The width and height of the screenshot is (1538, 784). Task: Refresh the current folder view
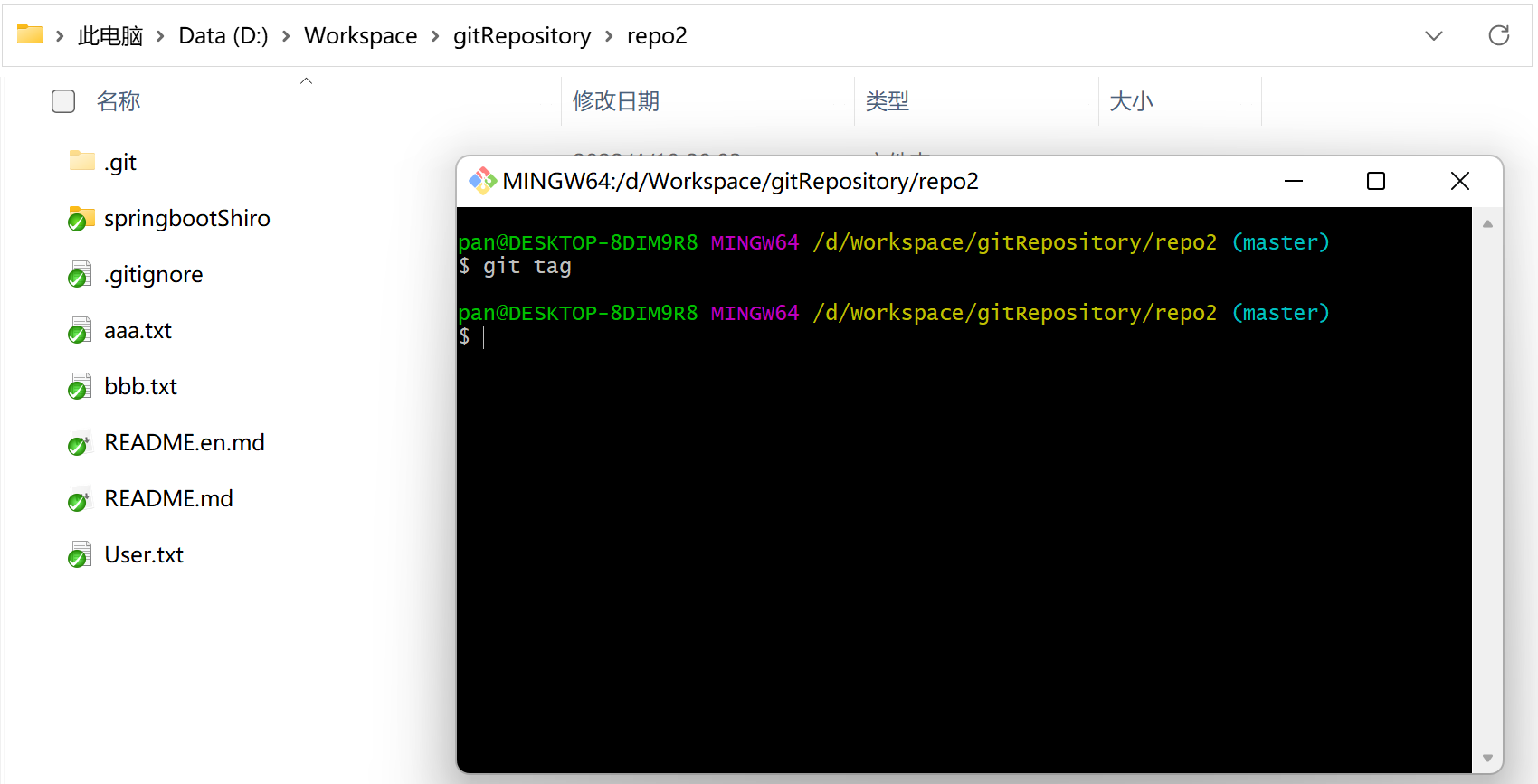point(1498,35)
